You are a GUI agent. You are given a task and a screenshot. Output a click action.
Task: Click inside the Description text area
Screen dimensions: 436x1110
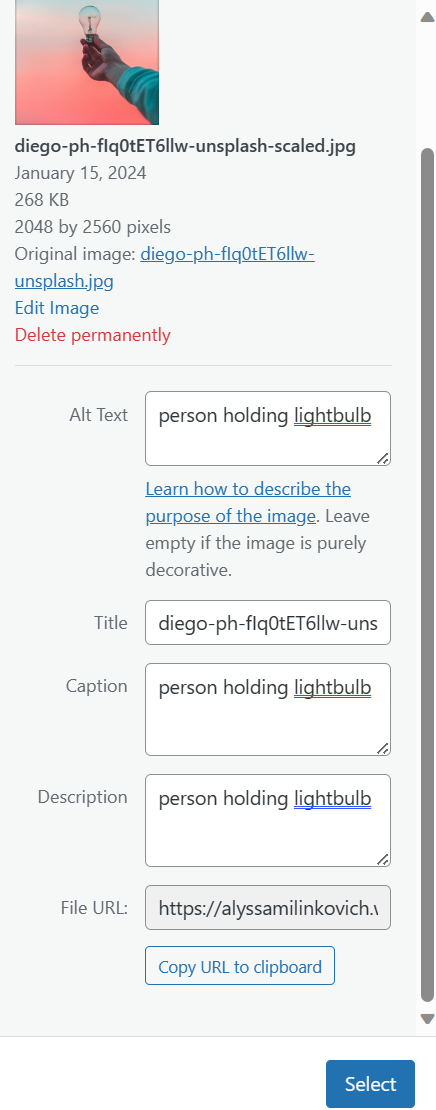[268, 820]
